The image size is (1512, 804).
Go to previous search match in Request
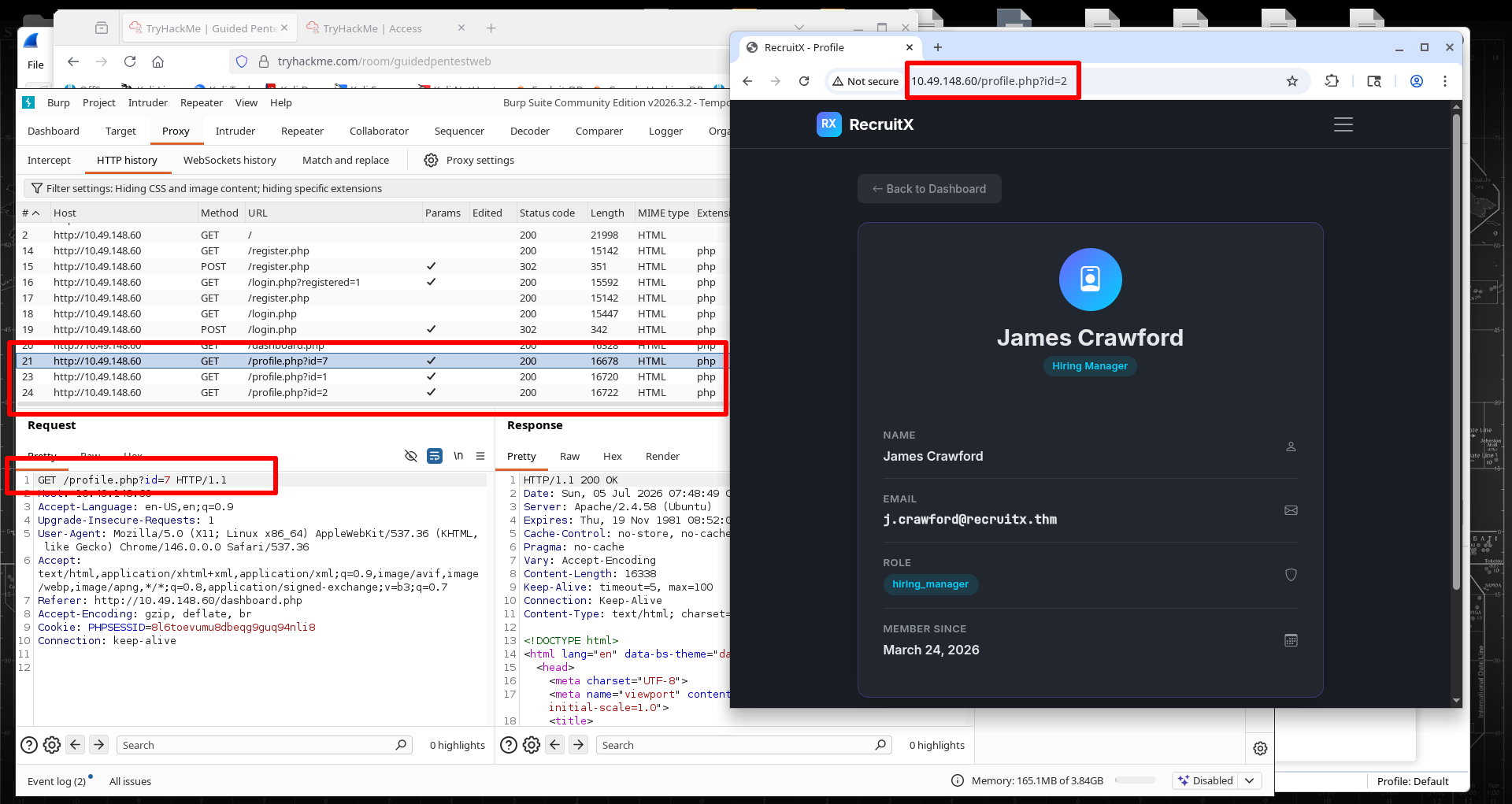(76, 744)
